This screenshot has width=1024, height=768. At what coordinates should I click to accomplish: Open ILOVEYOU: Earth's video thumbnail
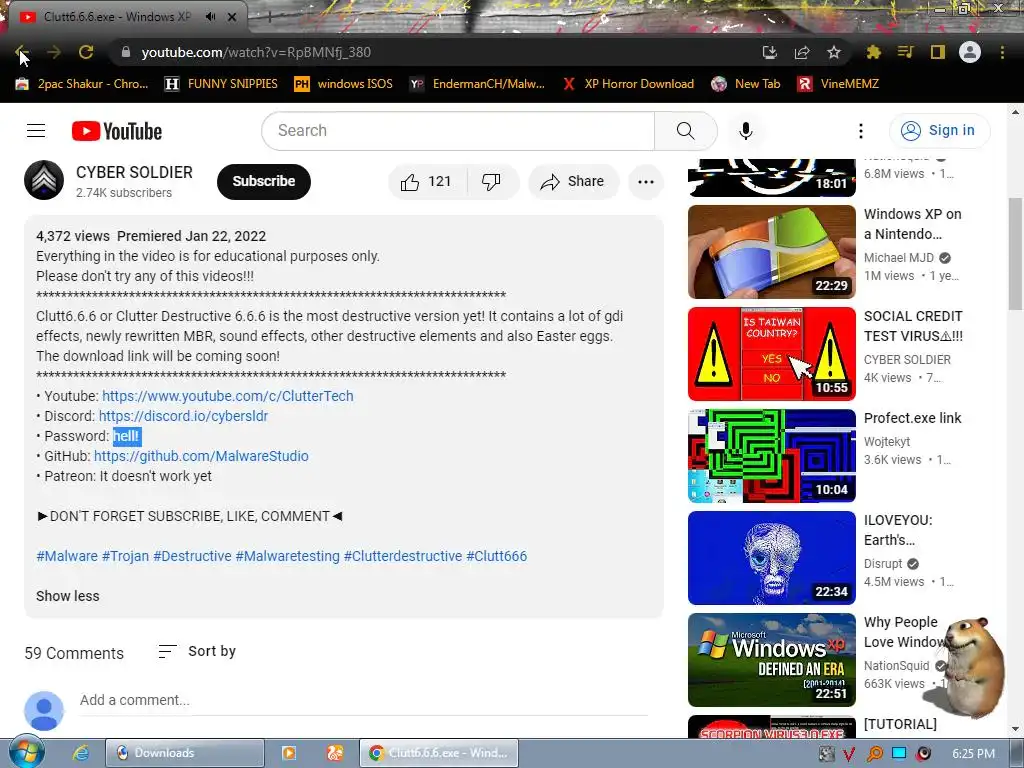771,558
